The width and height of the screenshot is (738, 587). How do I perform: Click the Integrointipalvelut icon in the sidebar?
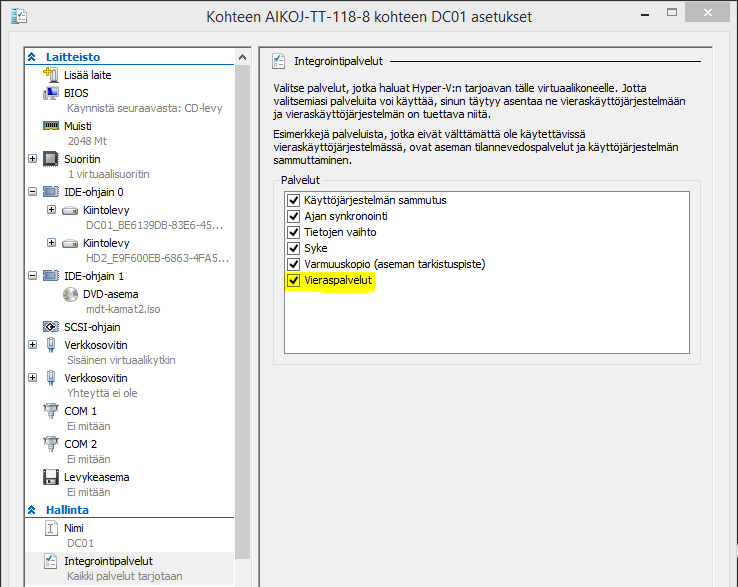pos(51,561)
